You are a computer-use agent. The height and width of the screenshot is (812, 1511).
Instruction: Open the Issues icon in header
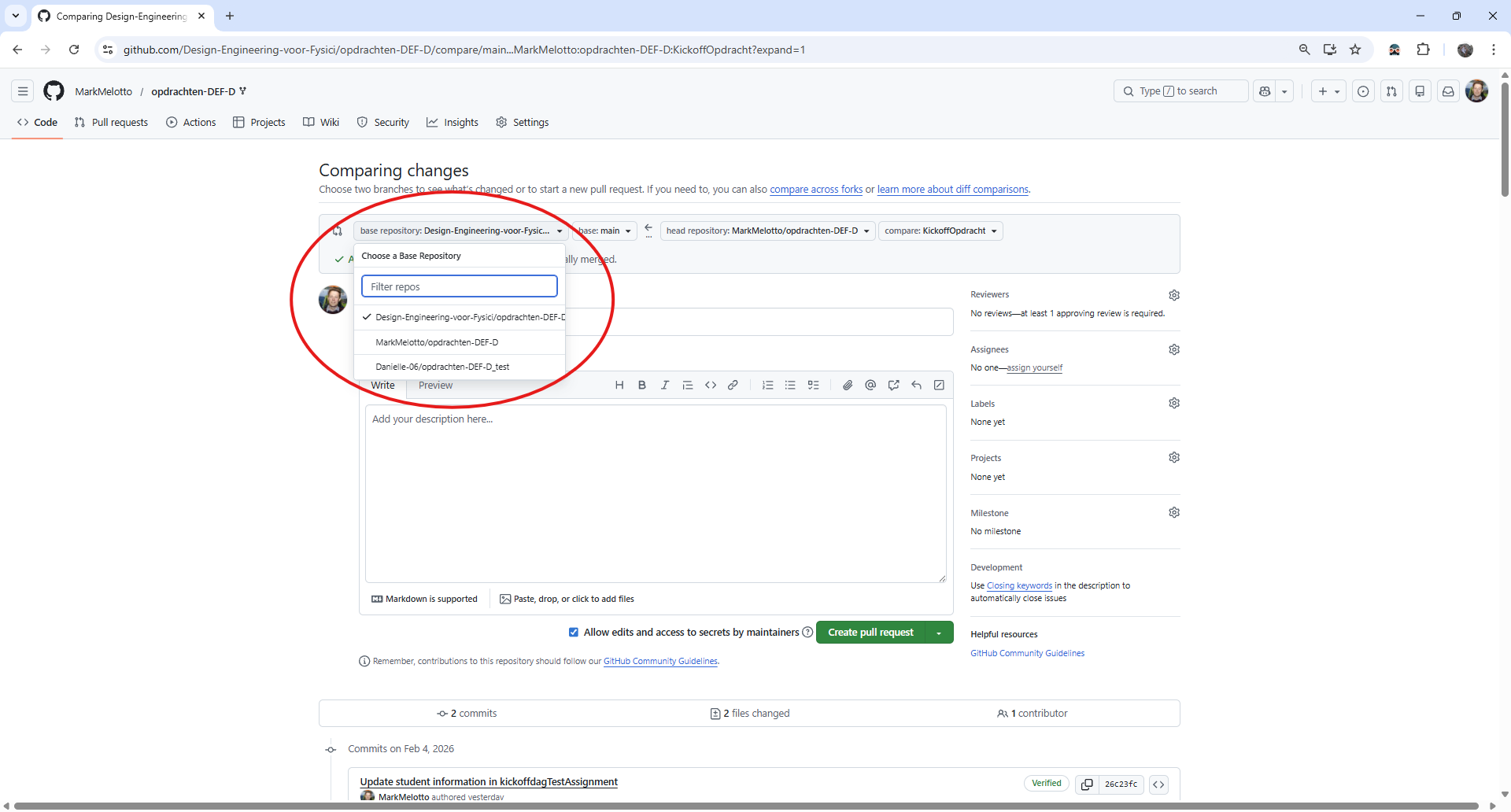click(1363, 91)
